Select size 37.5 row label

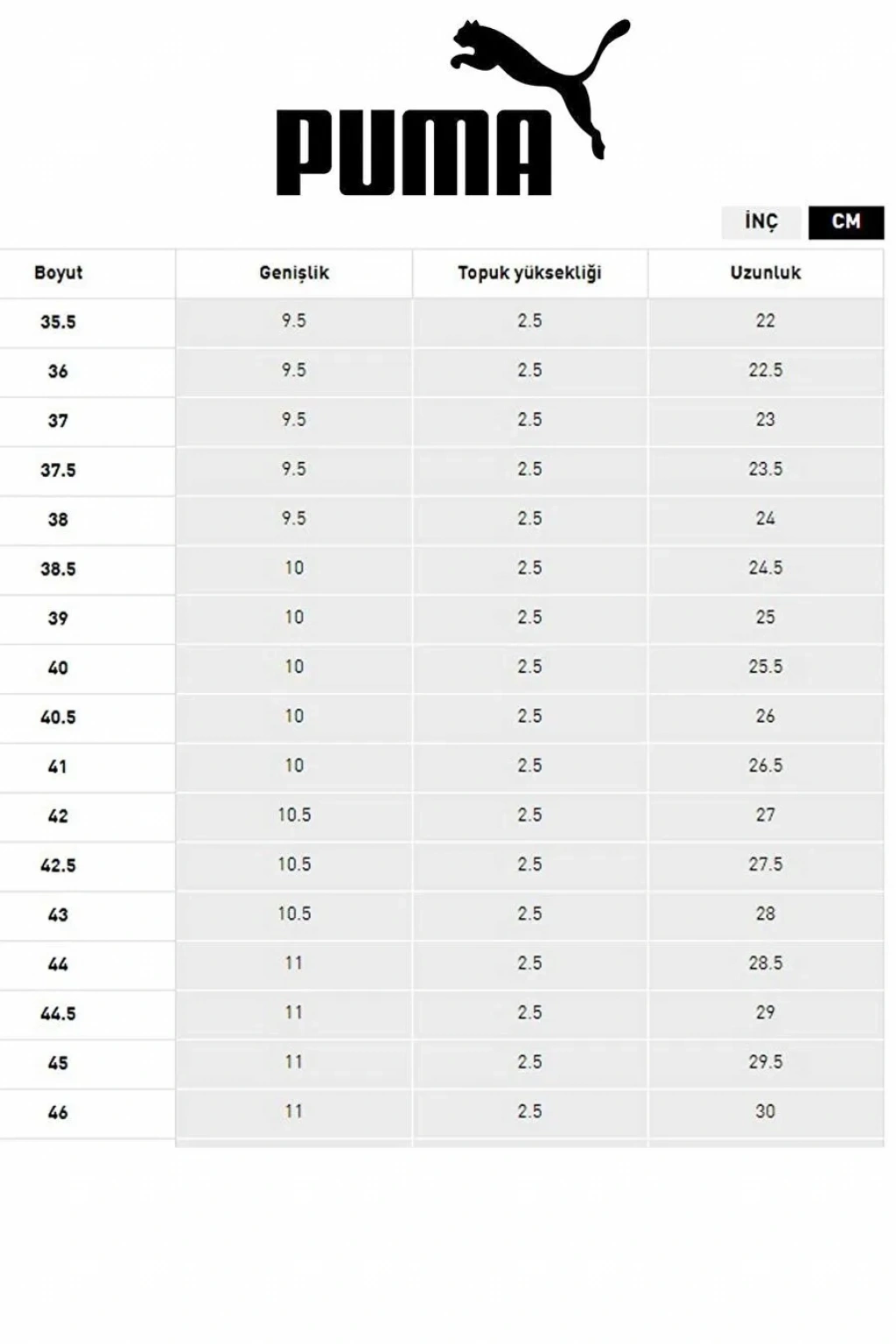pos(59,471)
